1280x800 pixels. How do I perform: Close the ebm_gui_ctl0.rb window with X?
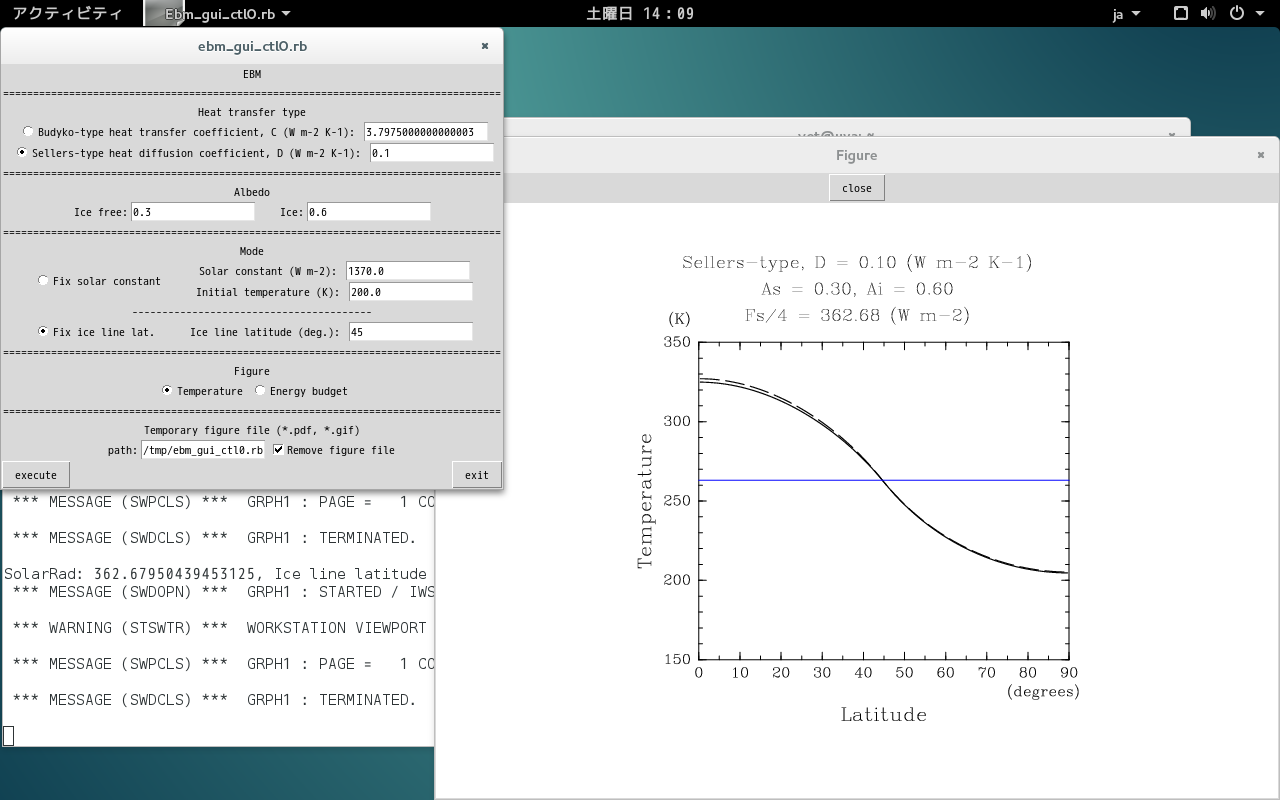coord(485,46)
